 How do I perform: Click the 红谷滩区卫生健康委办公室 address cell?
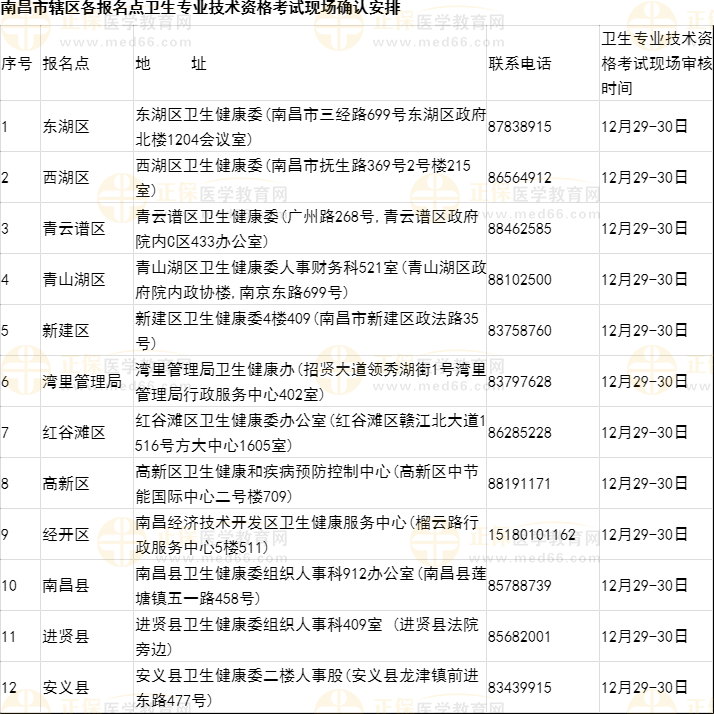pos(310,432)
